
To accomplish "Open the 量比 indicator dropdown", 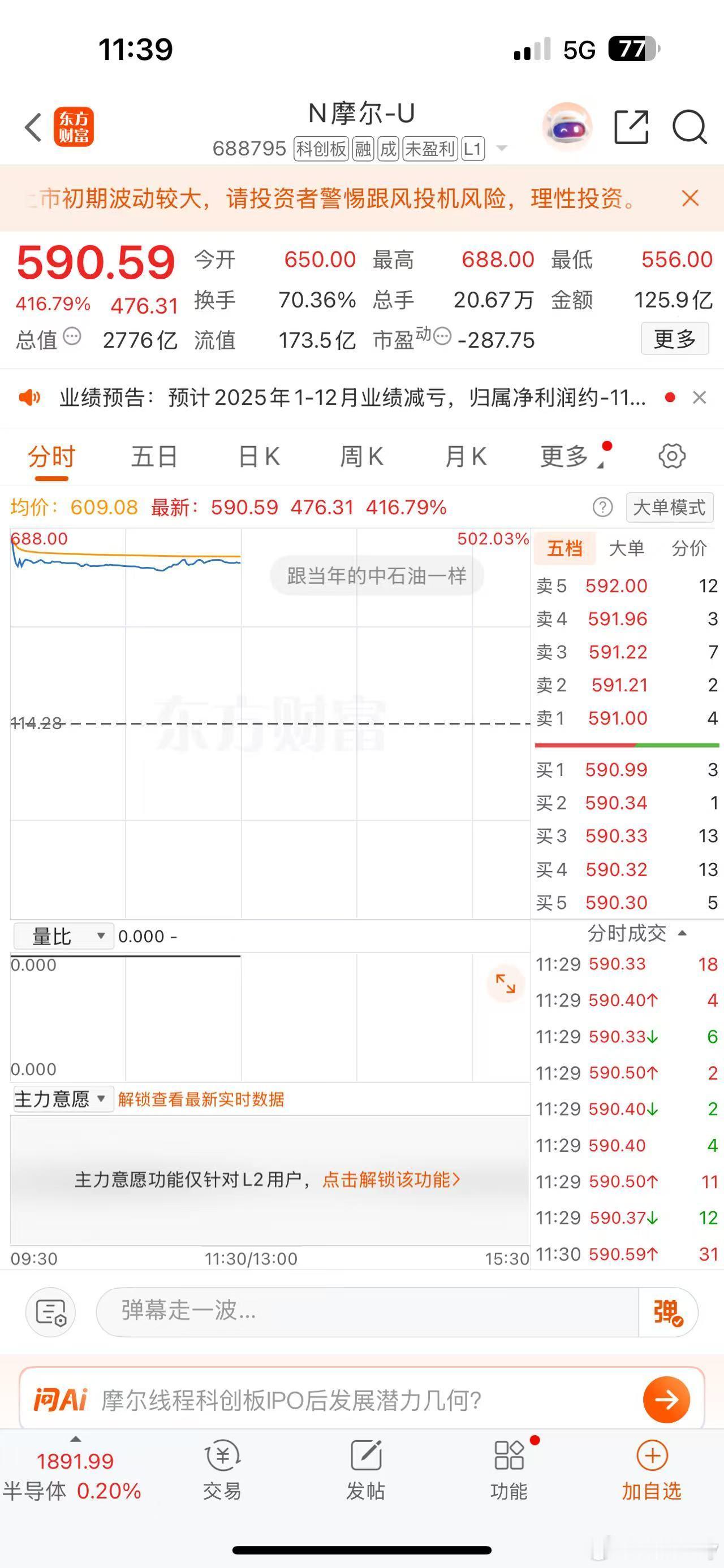I will coord(63,936).
